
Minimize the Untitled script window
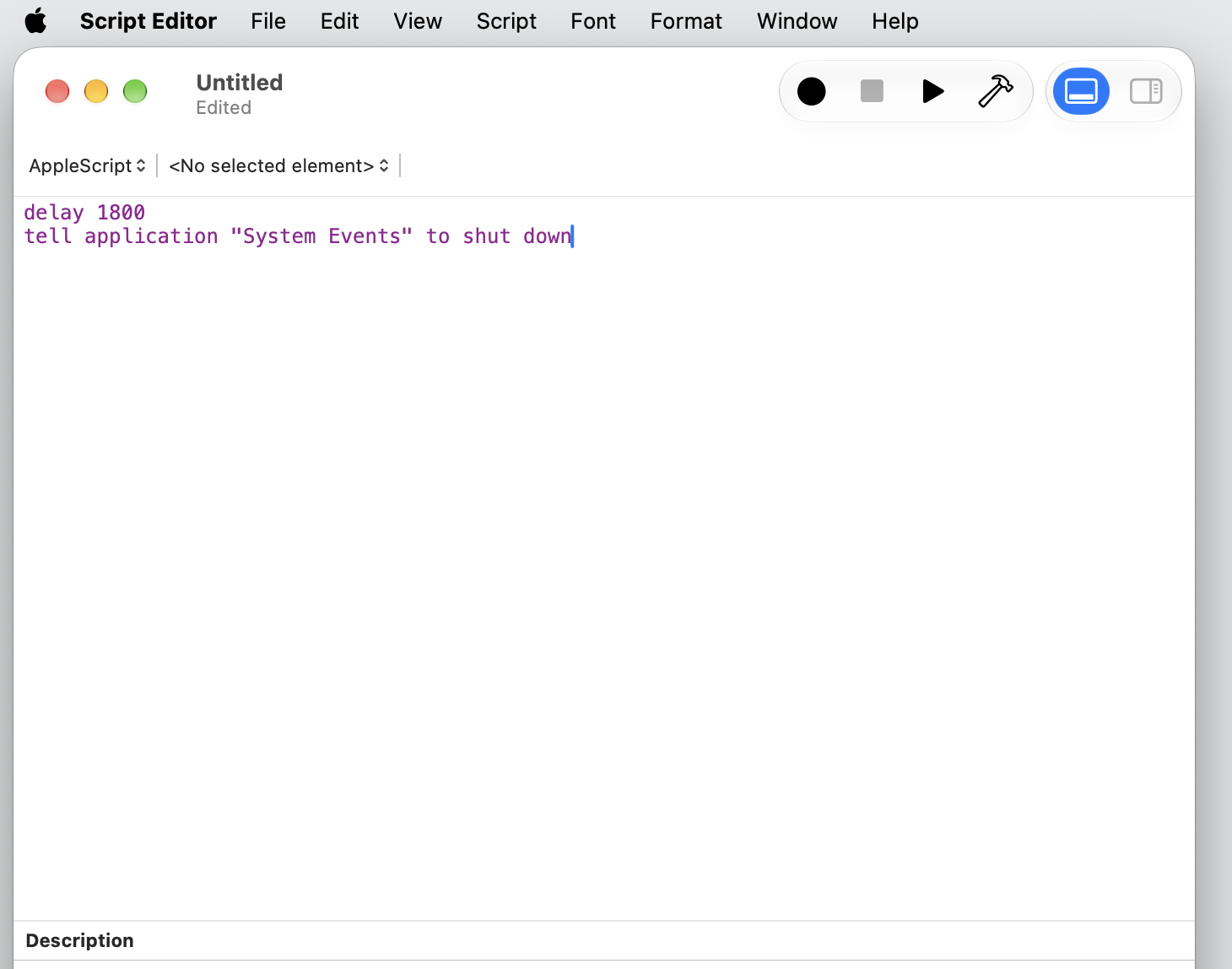point(96,91)
